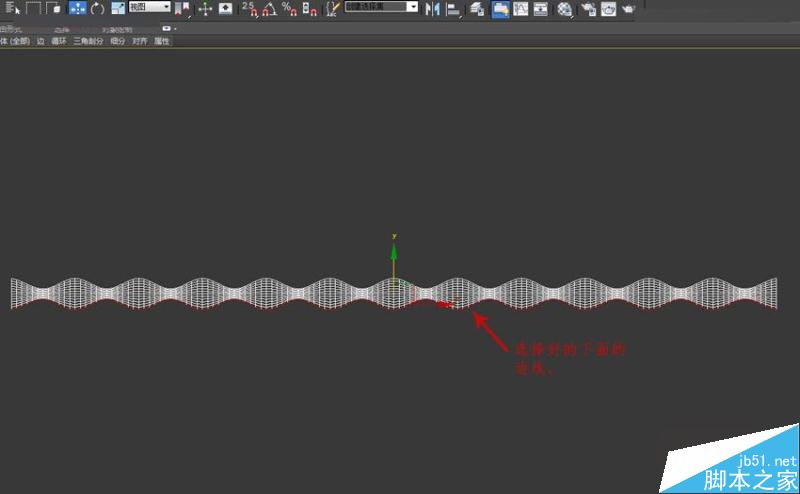Click the Select and Manipulate crosshair icon
Viewport: 800px width, 494px height.
coord(205,9)
